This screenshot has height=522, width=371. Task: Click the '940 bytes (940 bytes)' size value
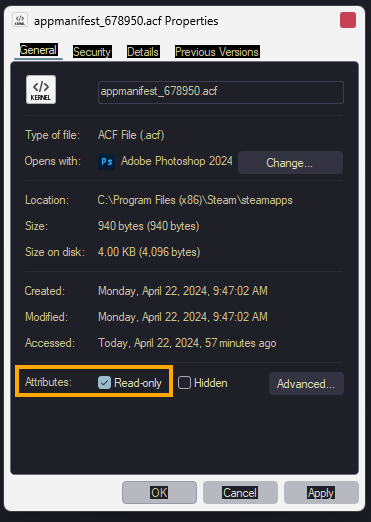point(149,226)
